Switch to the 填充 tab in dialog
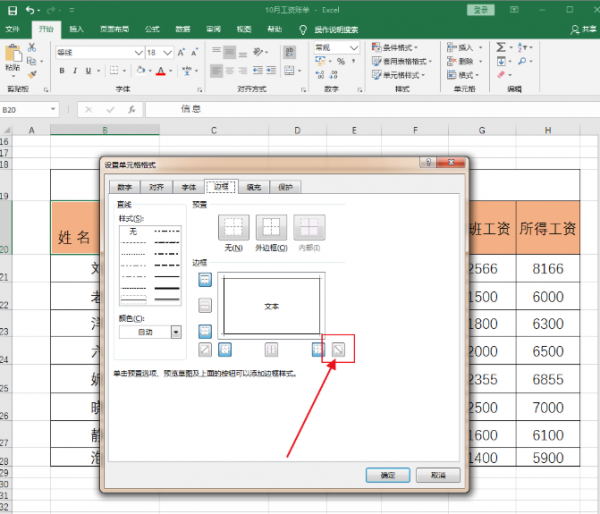Viewport: 600px width, 514px height. 253,187
